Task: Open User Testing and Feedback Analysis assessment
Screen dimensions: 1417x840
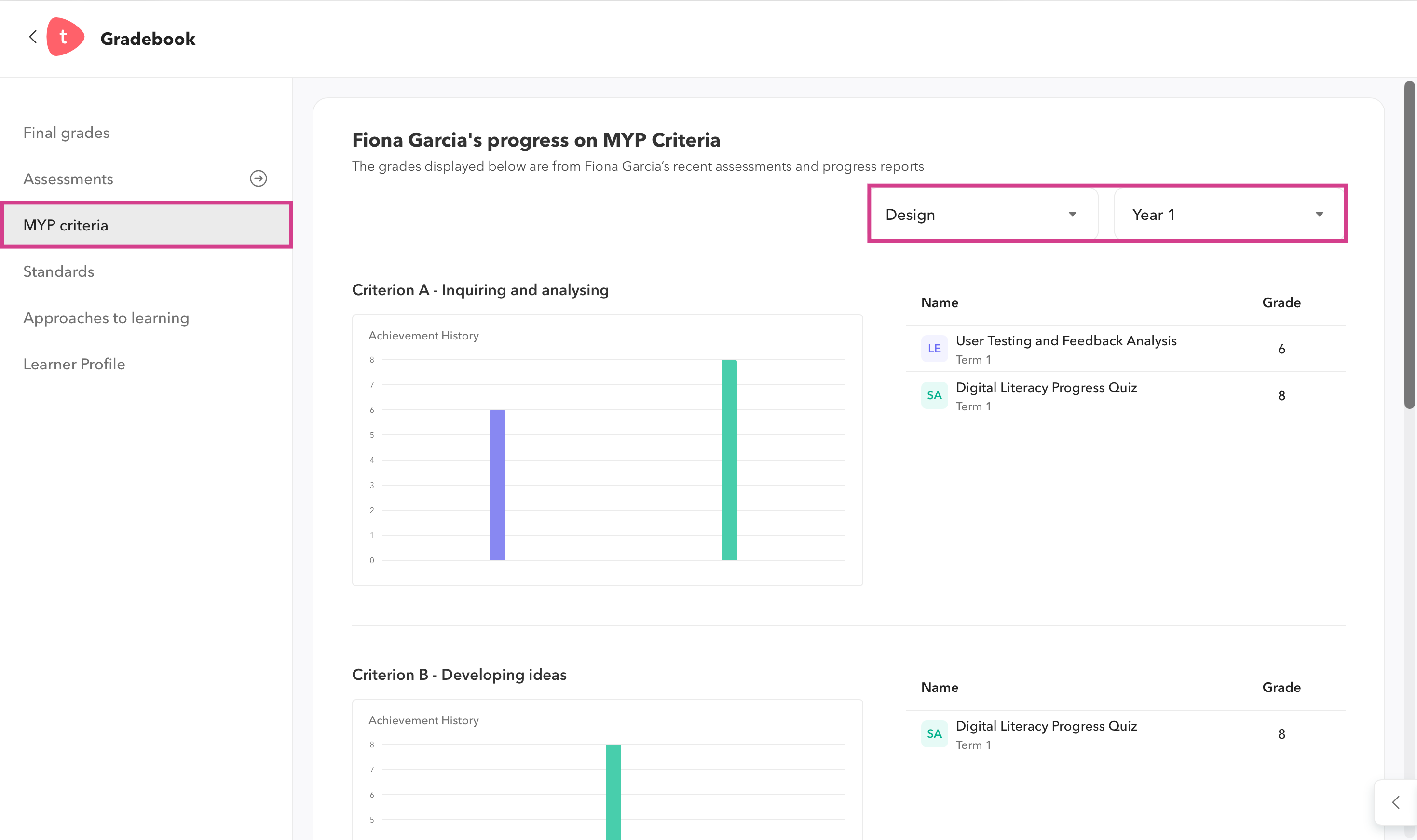Action: pyautogui.click(x=1066, y=341)
